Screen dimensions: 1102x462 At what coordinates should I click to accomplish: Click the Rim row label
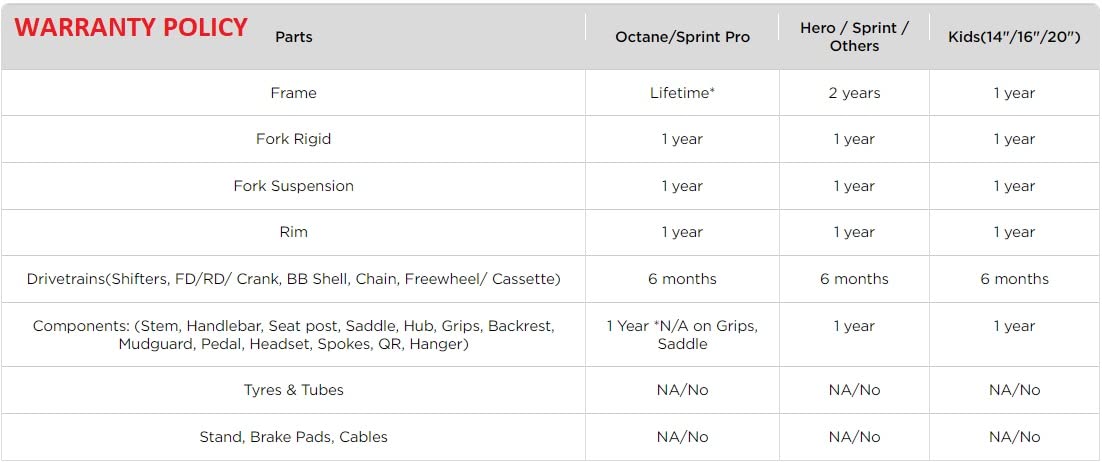293,232
